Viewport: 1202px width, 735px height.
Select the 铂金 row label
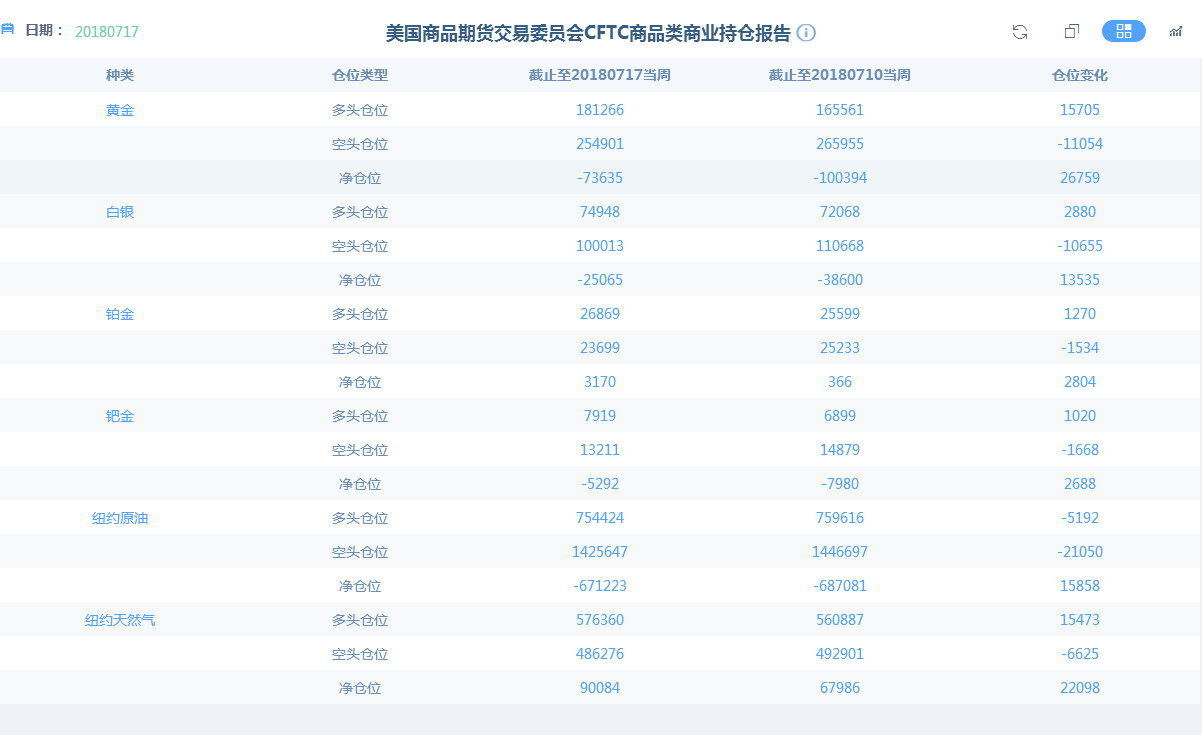point(120,314)
